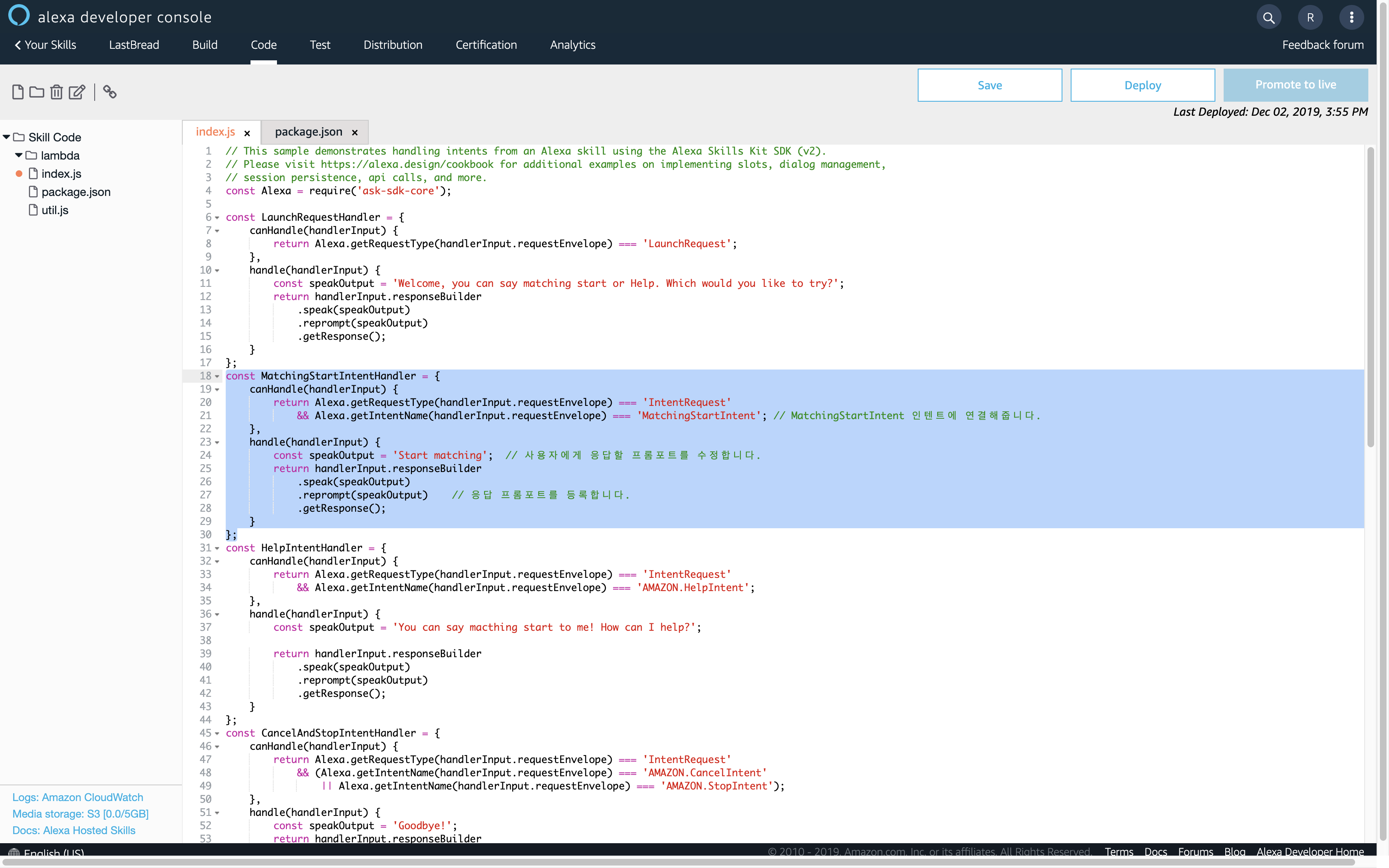The width and height of the screenshot is (1389, 868).
Task: Open index.js in the file tree
Action: (x=62, y=173)
